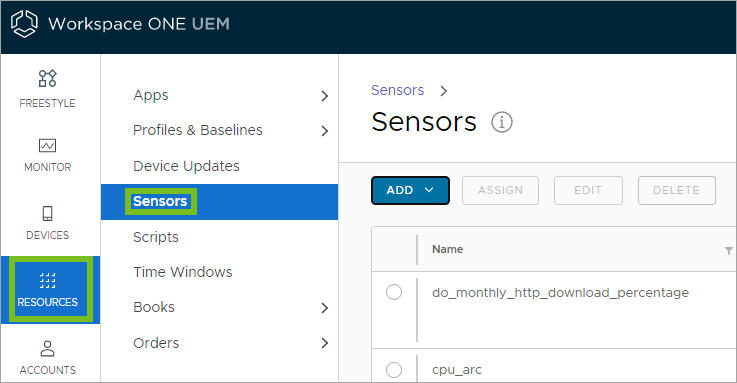Screen dimensions: 737x383
Task: Select the Sensors menu item
Action: (x=219, y=202)
